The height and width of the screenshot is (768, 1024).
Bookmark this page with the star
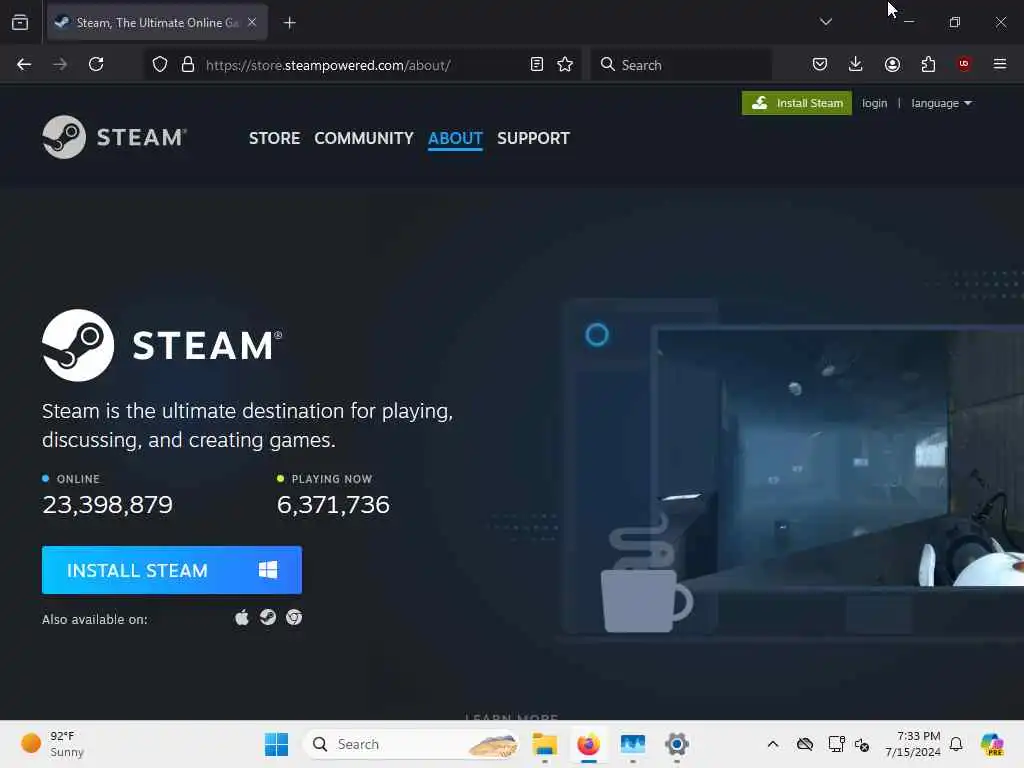[565, 64]
